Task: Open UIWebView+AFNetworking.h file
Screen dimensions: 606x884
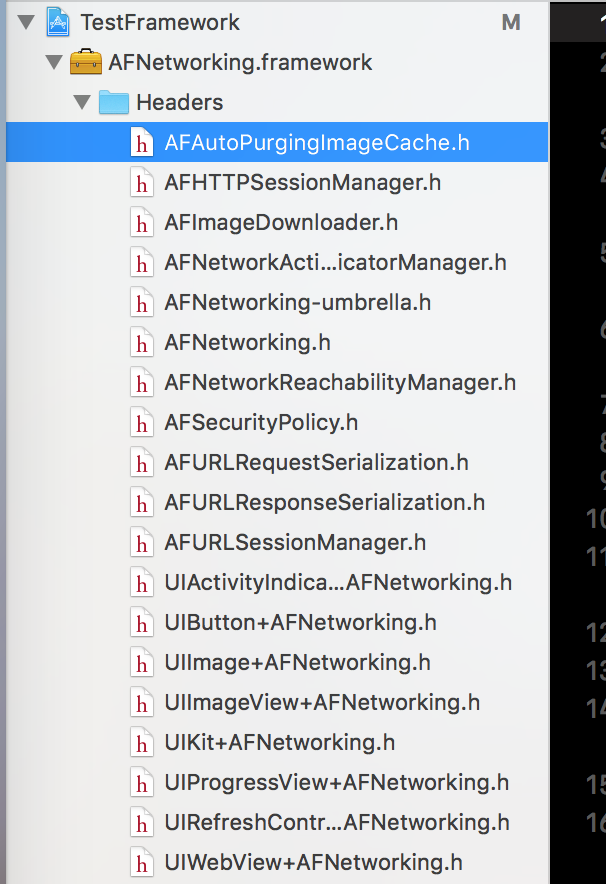Action: (x=277, y=863)
